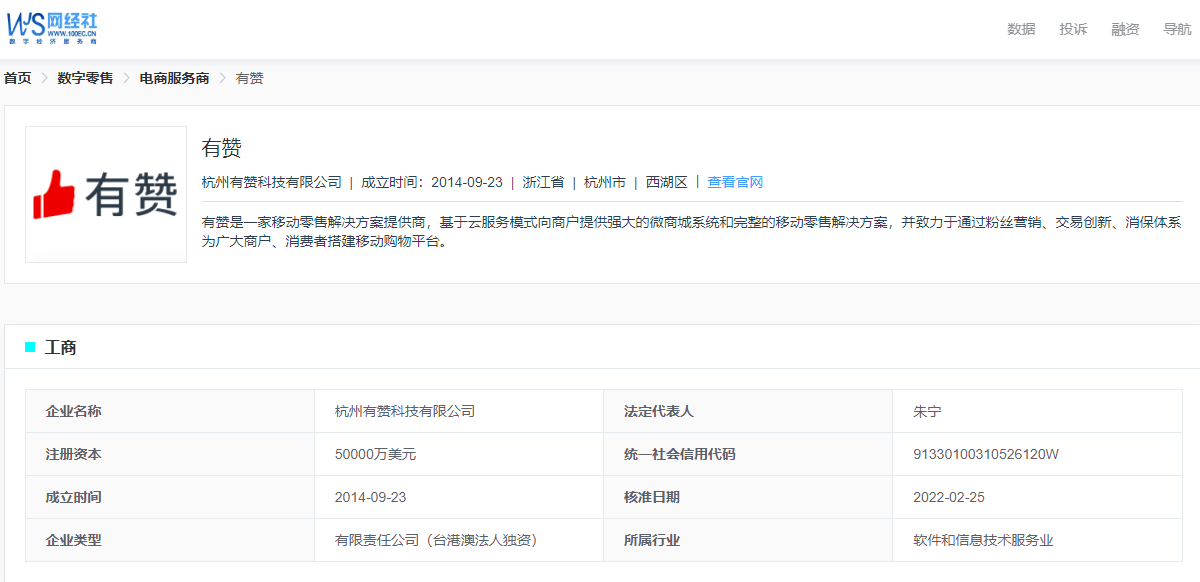
Task: Click the 工商 section heading
Action: [x=61, y=348]
